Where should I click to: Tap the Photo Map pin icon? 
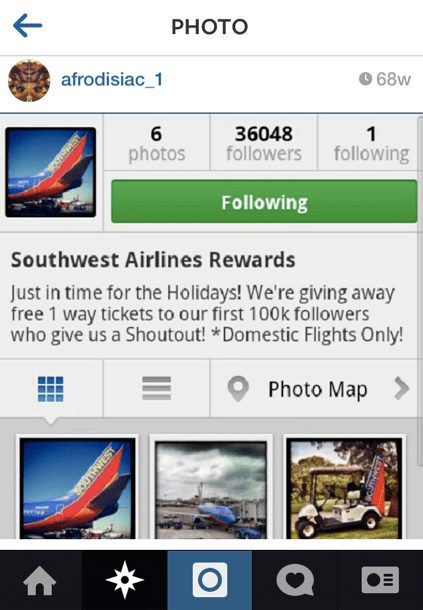tap(238, 389)
